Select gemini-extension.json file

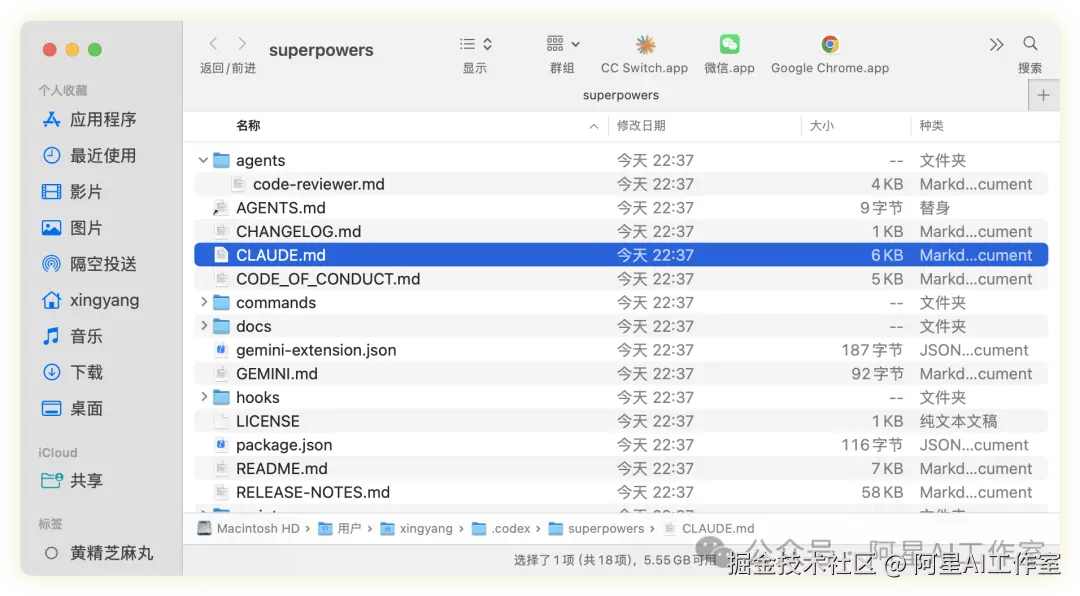coord(621,350)
